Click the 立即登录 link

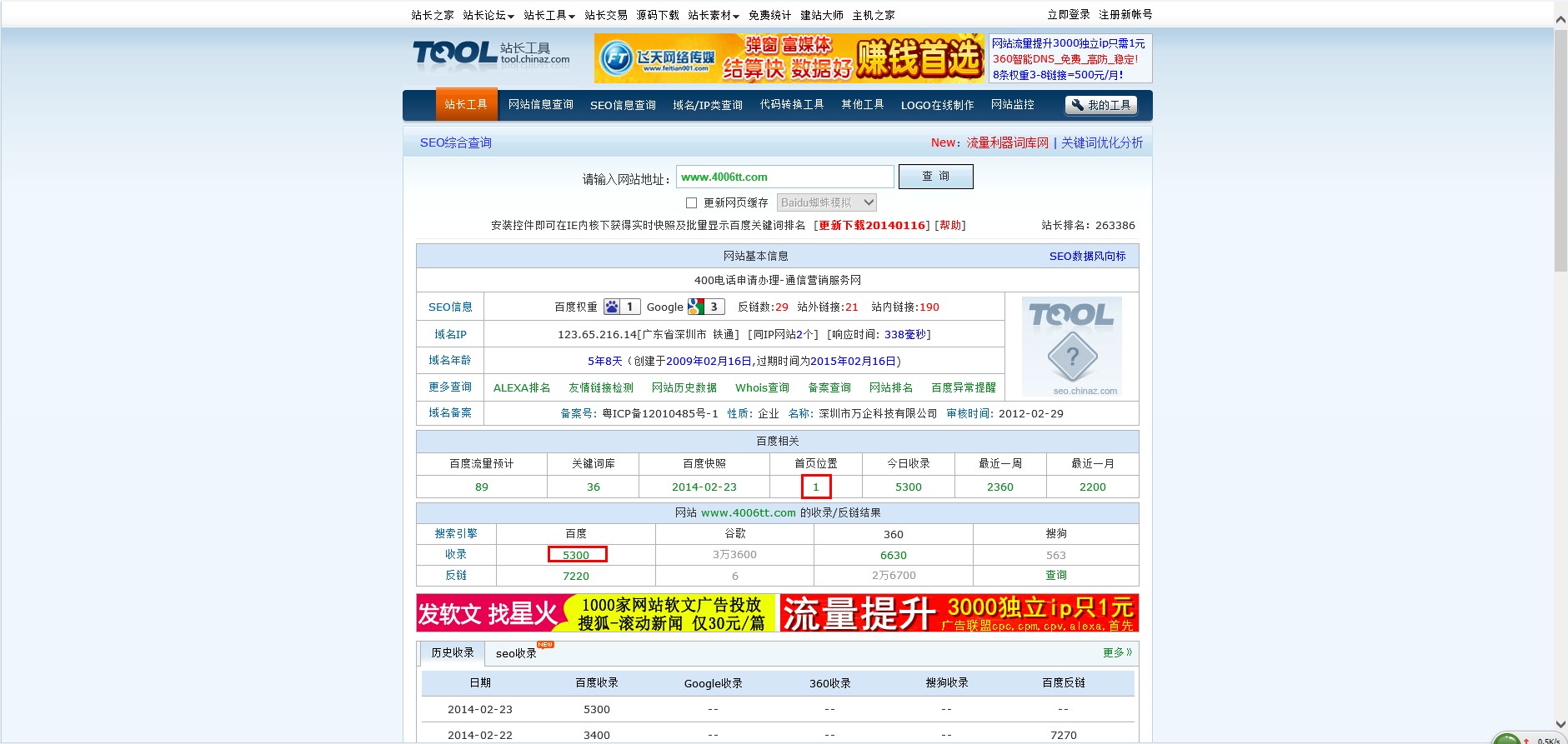1069,15
